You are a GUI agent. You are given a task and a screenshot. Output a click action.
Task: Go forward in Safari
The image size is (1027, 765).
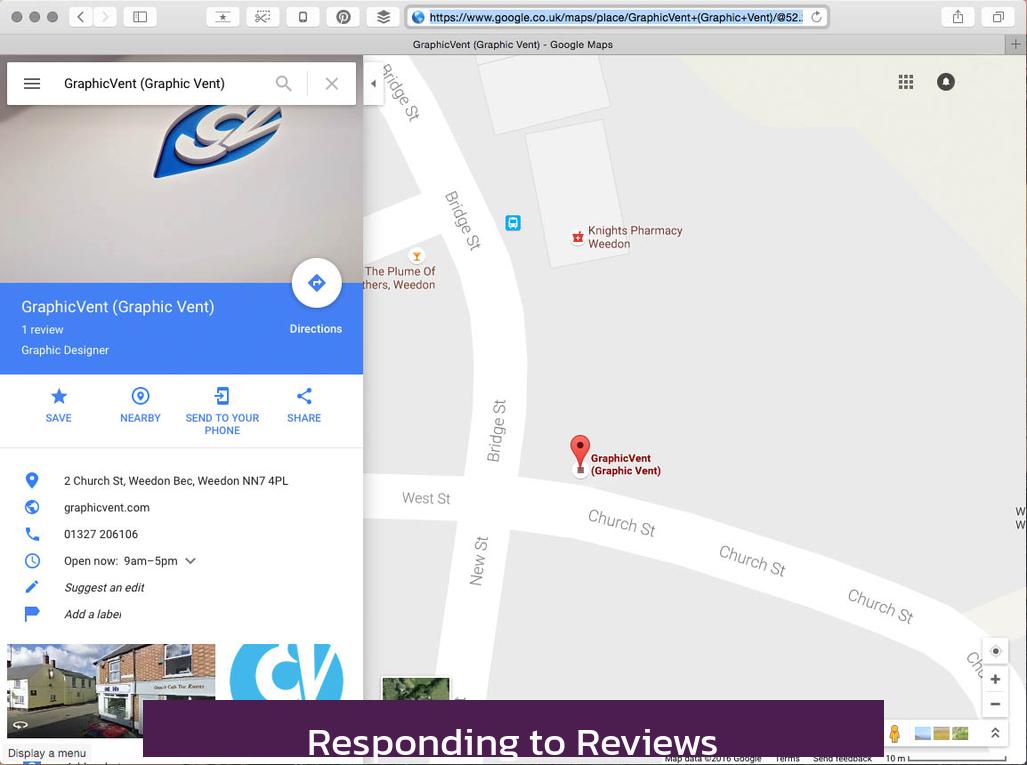point(105,17)
